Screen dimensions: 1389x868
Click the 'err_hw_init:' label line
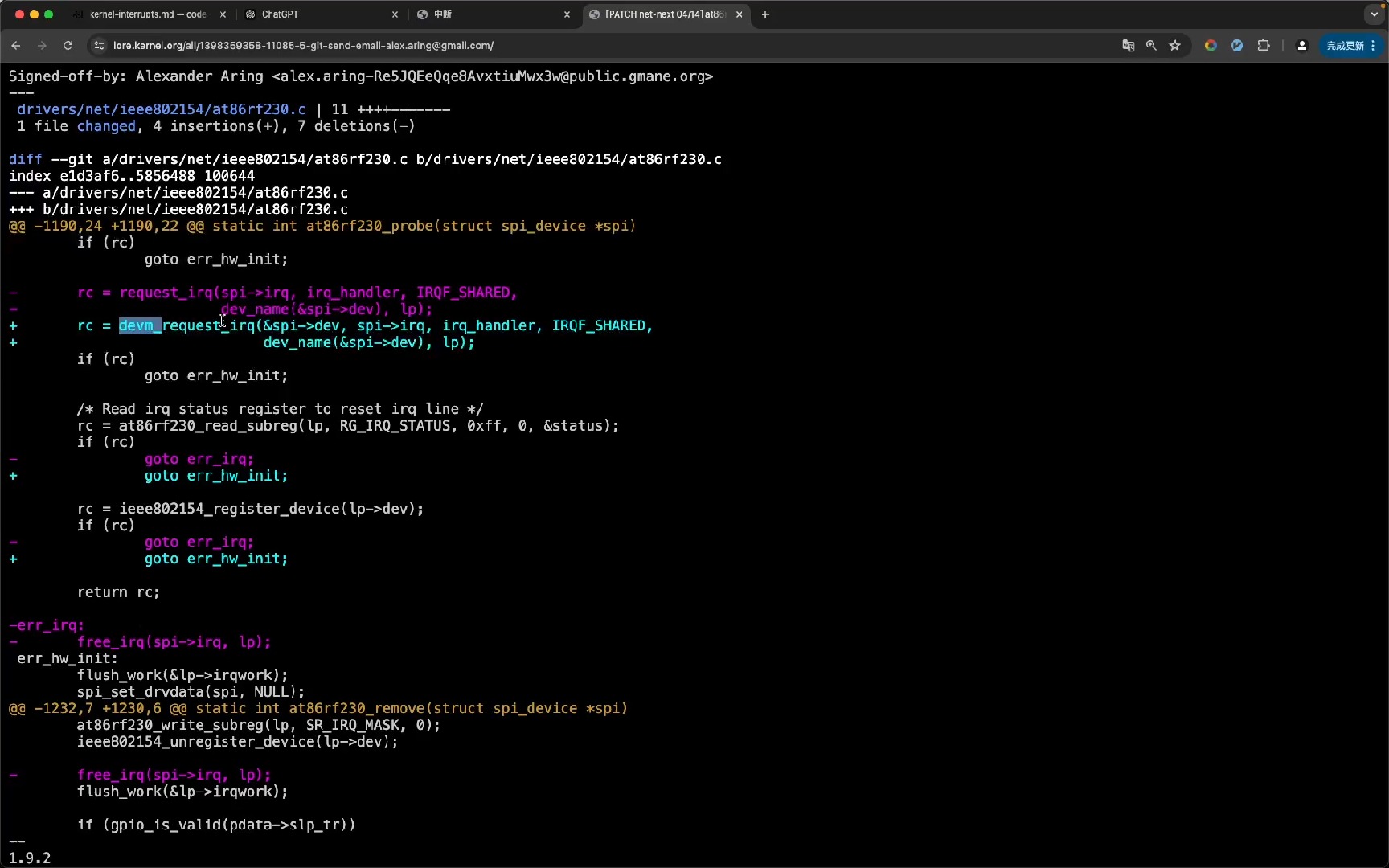pyautogui.click(x=68, y=658)
